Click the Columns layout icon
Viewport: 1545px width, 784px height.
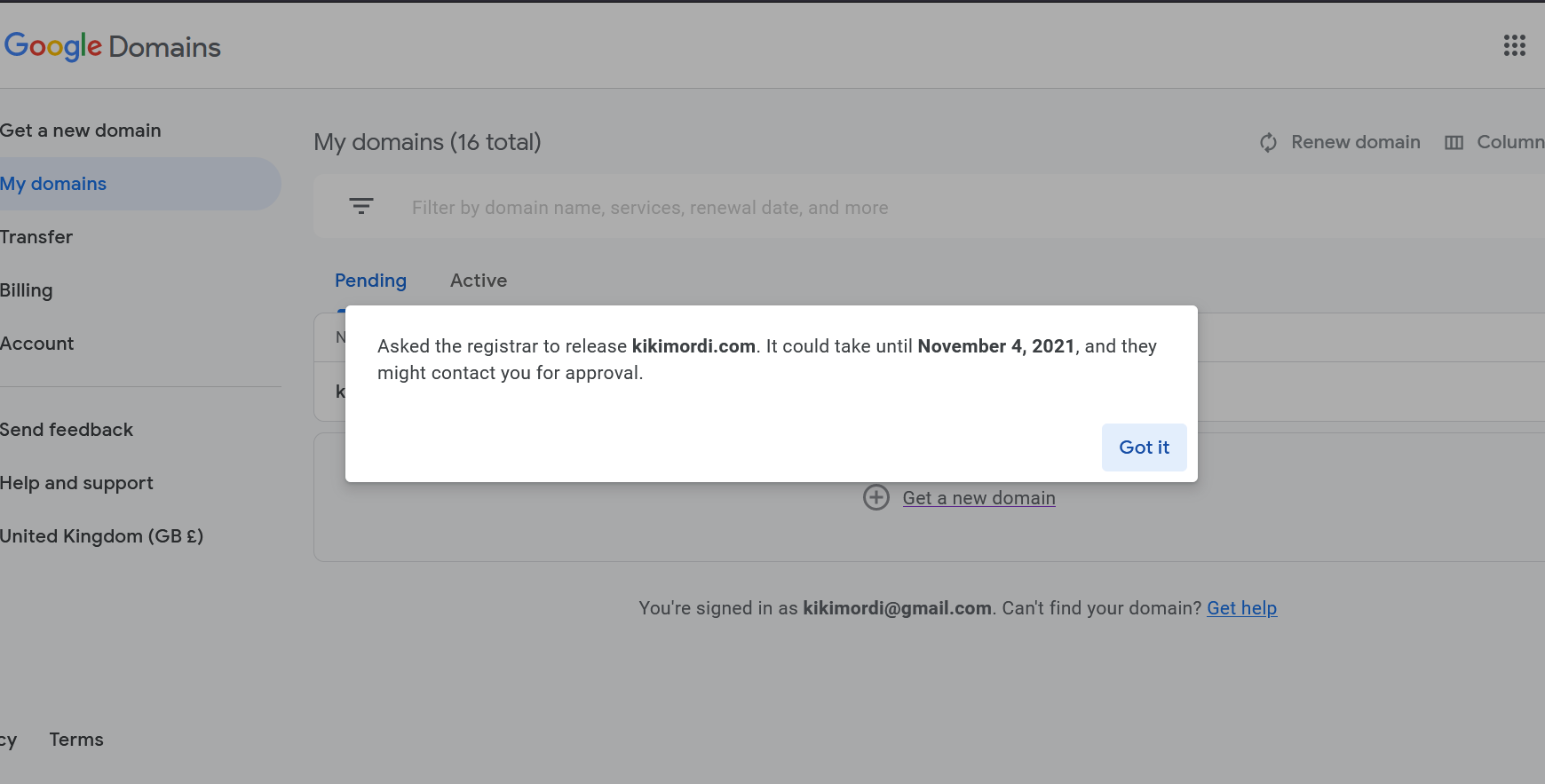pyautogui.click(x=1454, y=142)
